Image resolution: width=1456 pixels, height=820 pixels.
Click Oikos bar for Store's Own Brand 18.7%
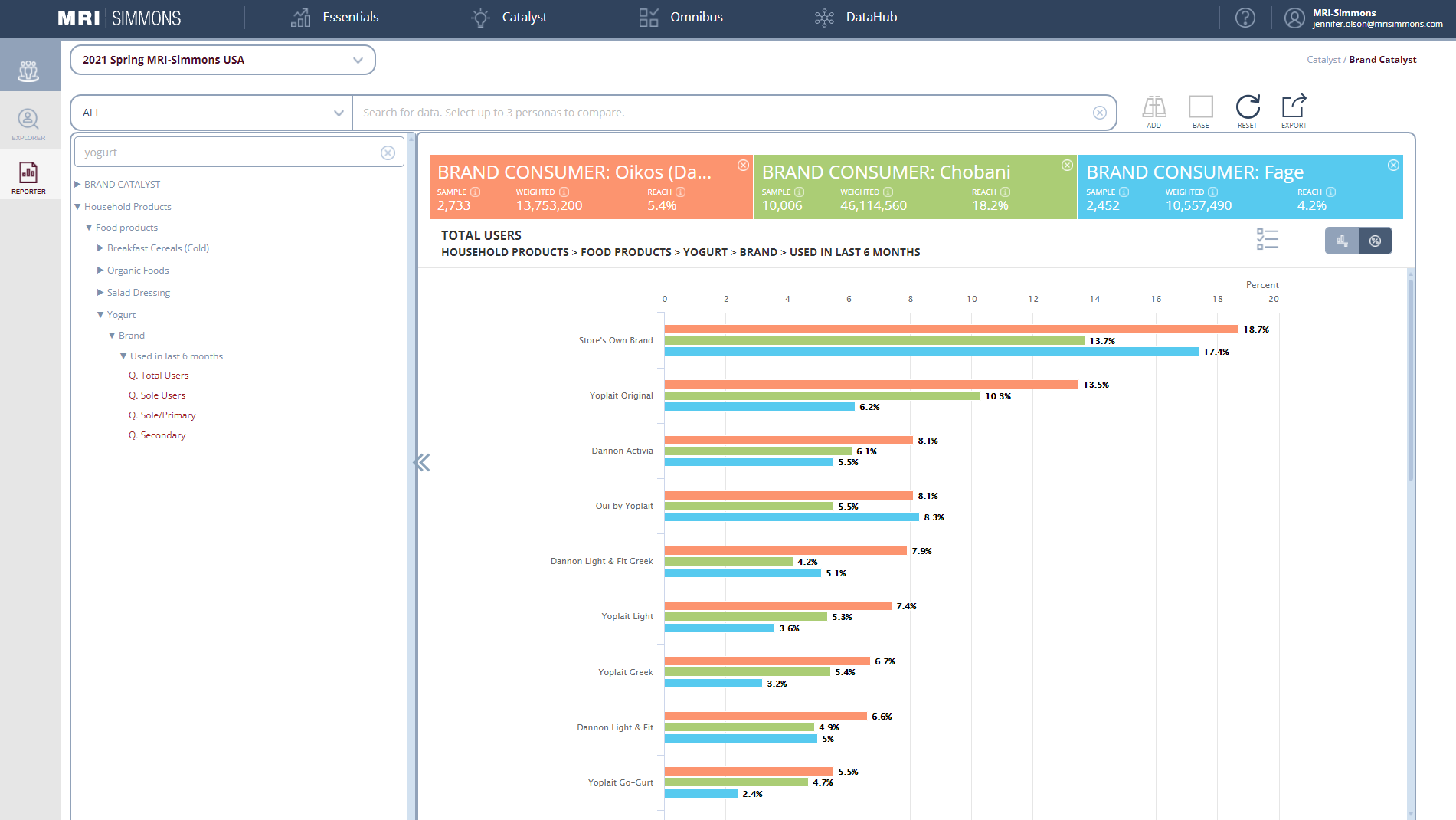[951, 330]
